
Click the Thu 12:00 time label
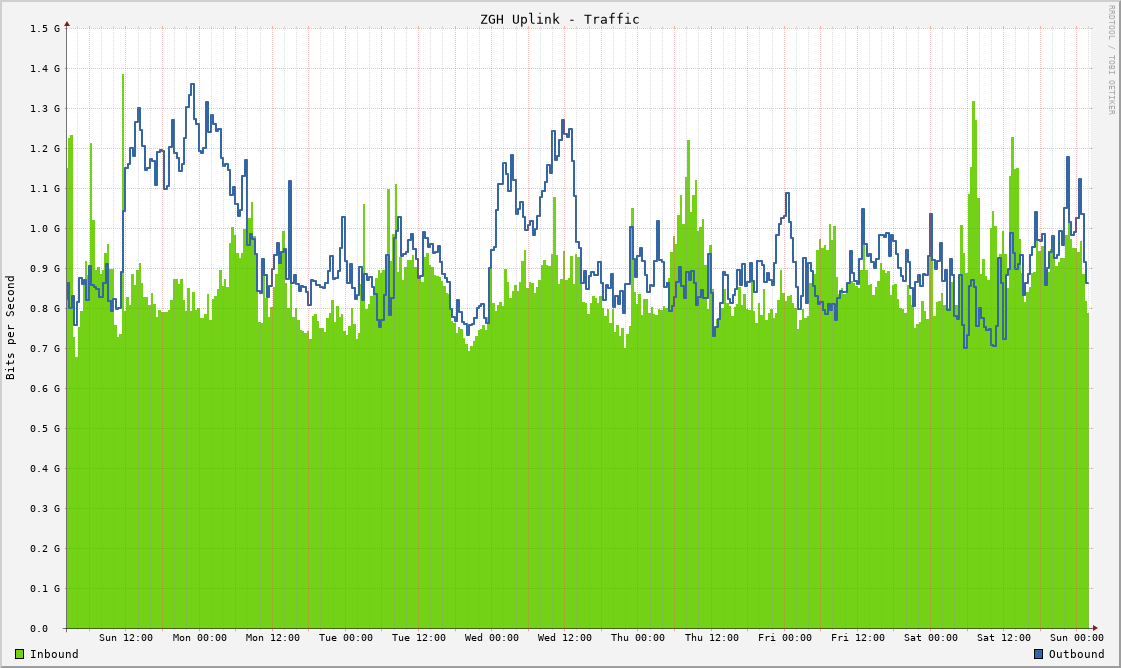point(711,638)
